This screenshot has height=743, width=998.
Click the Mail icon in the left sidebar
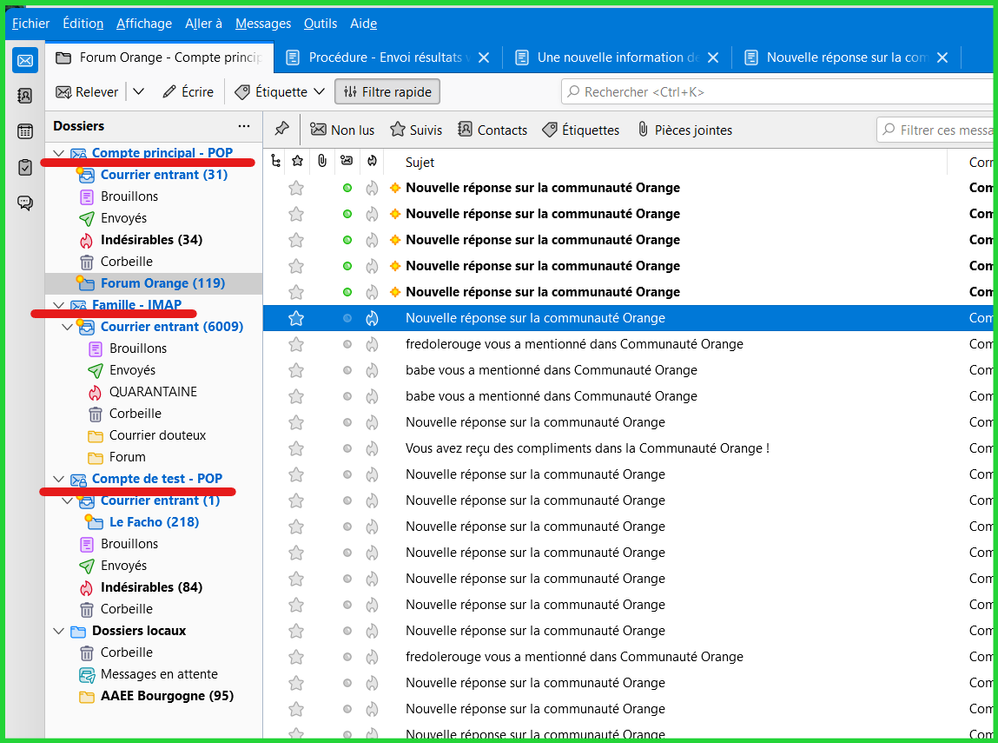(25, 61)
